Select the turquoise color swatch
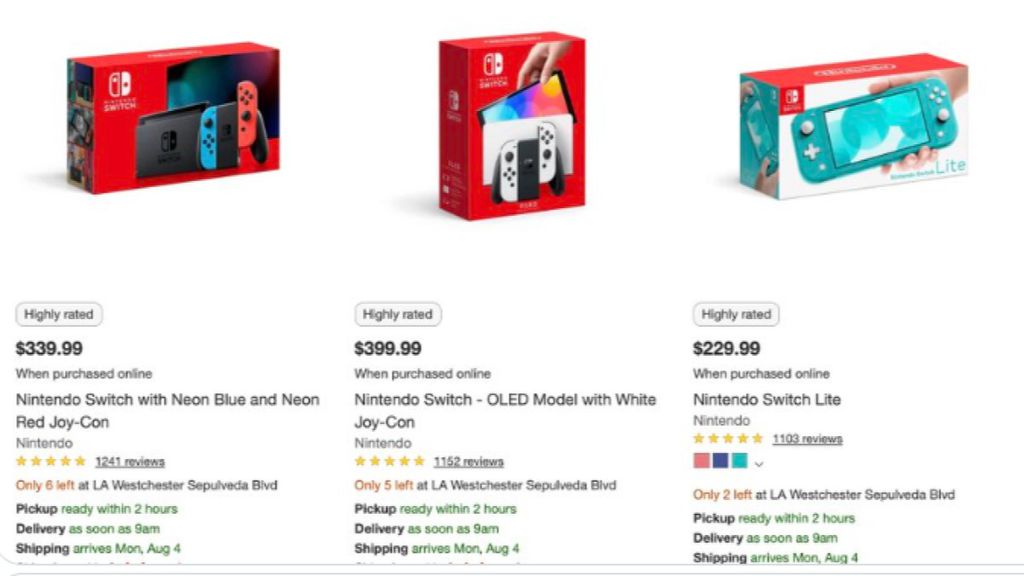 (x=738, y=461)
